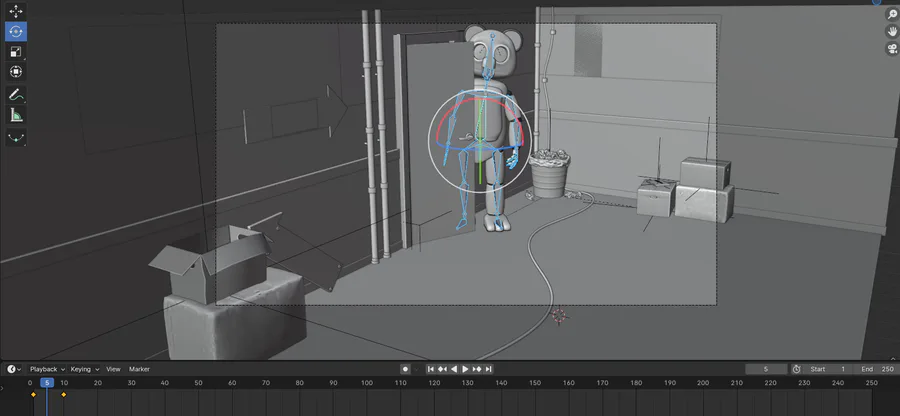Image resolution: width=900 pixels, height=416 pixels.
Task: Select the Rotate tool
Action: 15,31
